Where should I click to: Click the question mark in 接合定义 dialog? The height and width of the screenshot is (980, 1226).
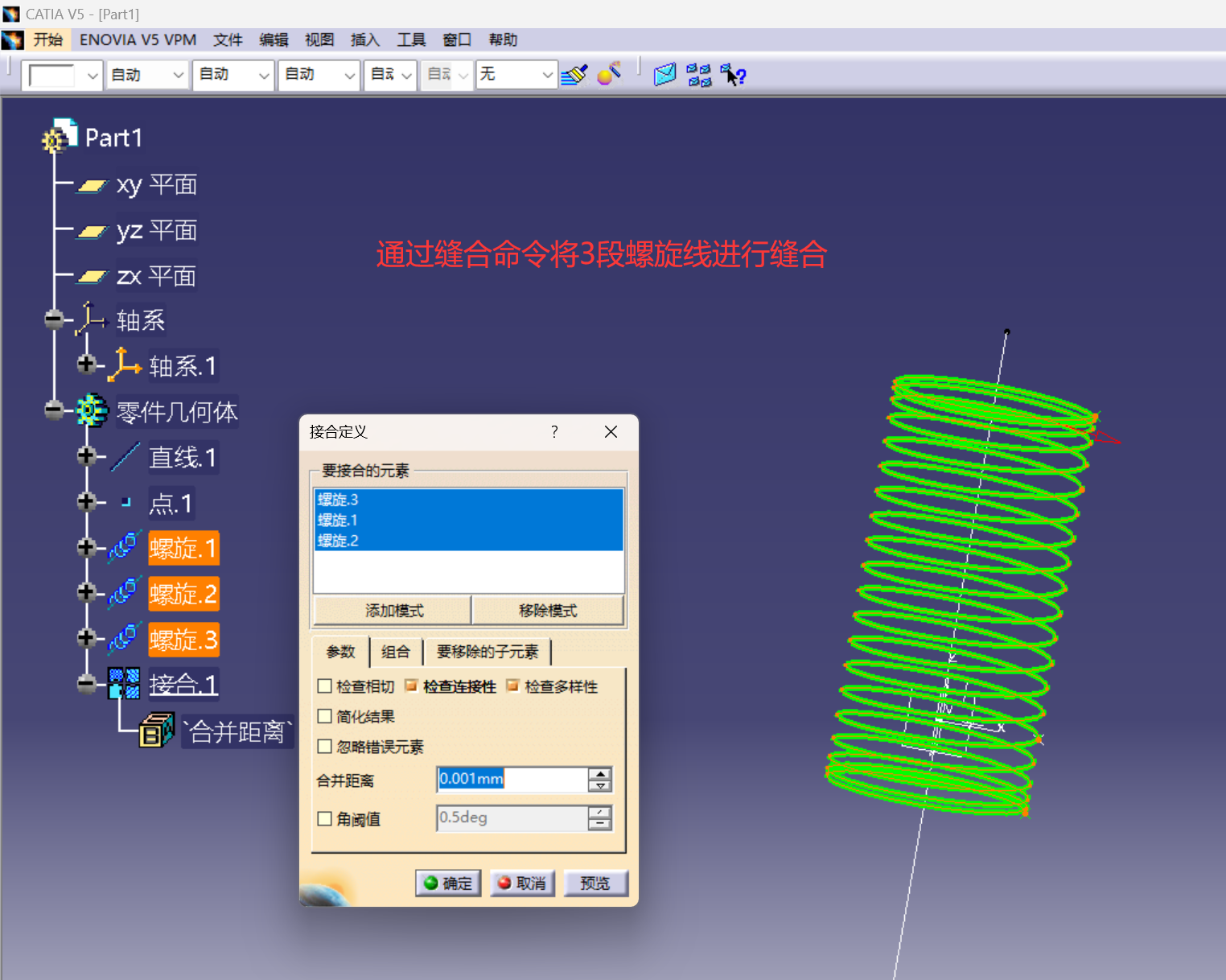point(554,432)
